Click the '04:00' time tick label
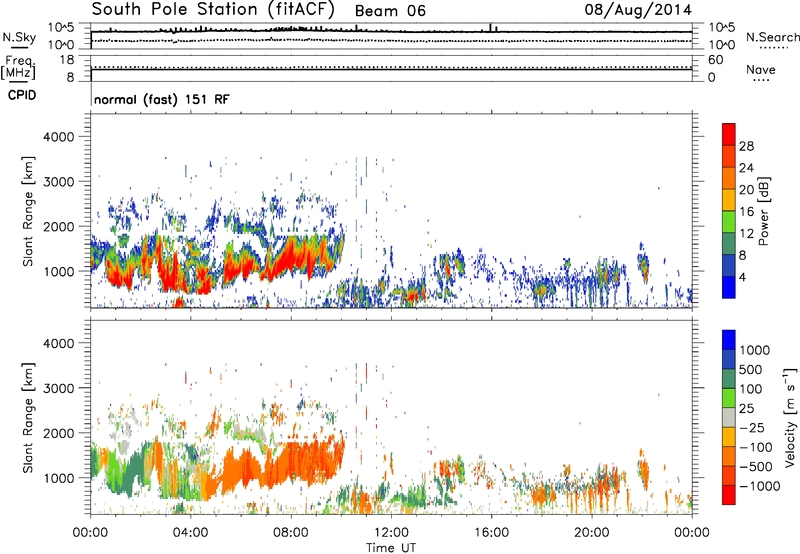Viewport: 800px width, 554px height. click(x=191, y=533)
